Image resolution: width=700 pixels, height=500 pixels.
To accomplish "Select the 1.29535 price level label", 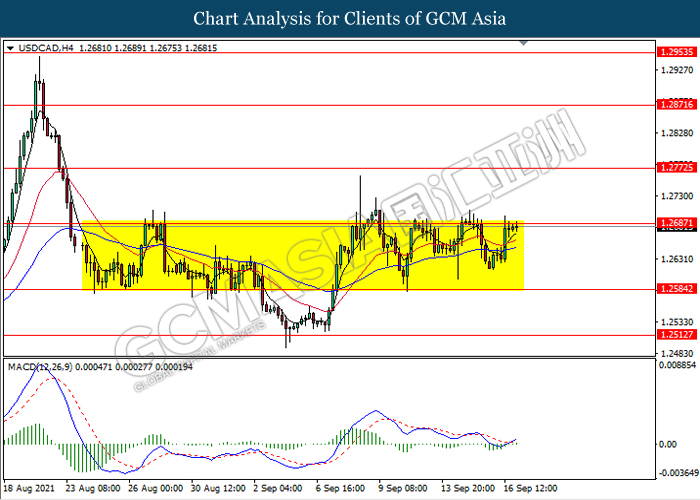I will tap(677, 52).
